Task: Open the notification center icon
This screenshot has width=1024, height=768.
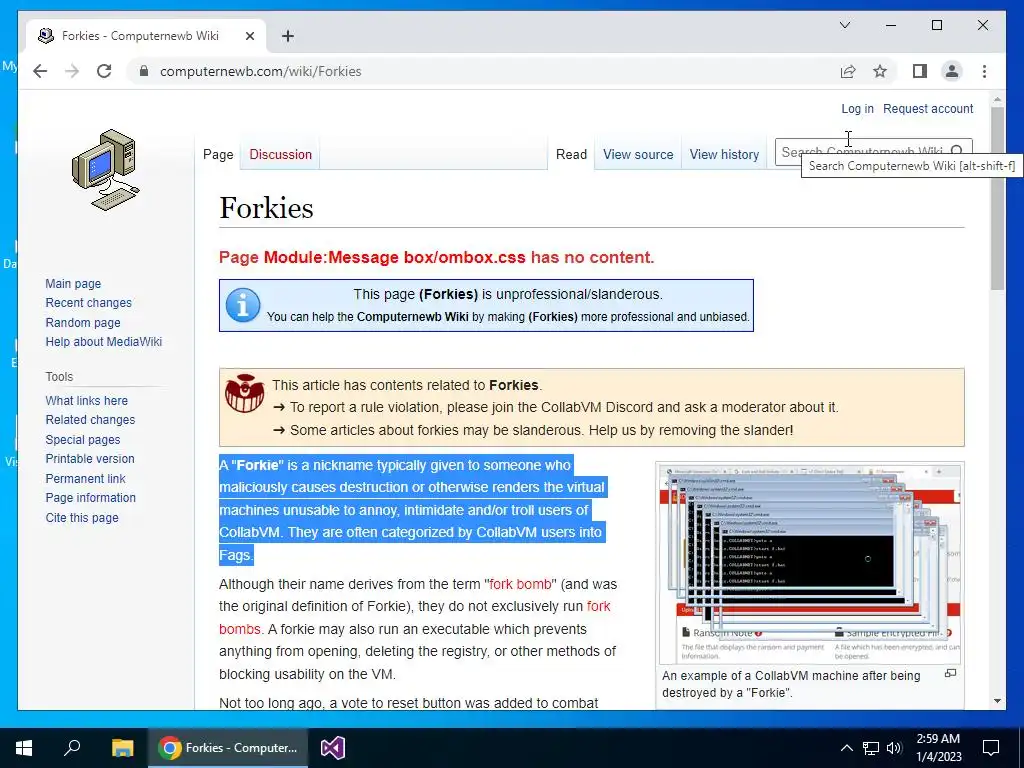Action: click(x=991, y=748)
